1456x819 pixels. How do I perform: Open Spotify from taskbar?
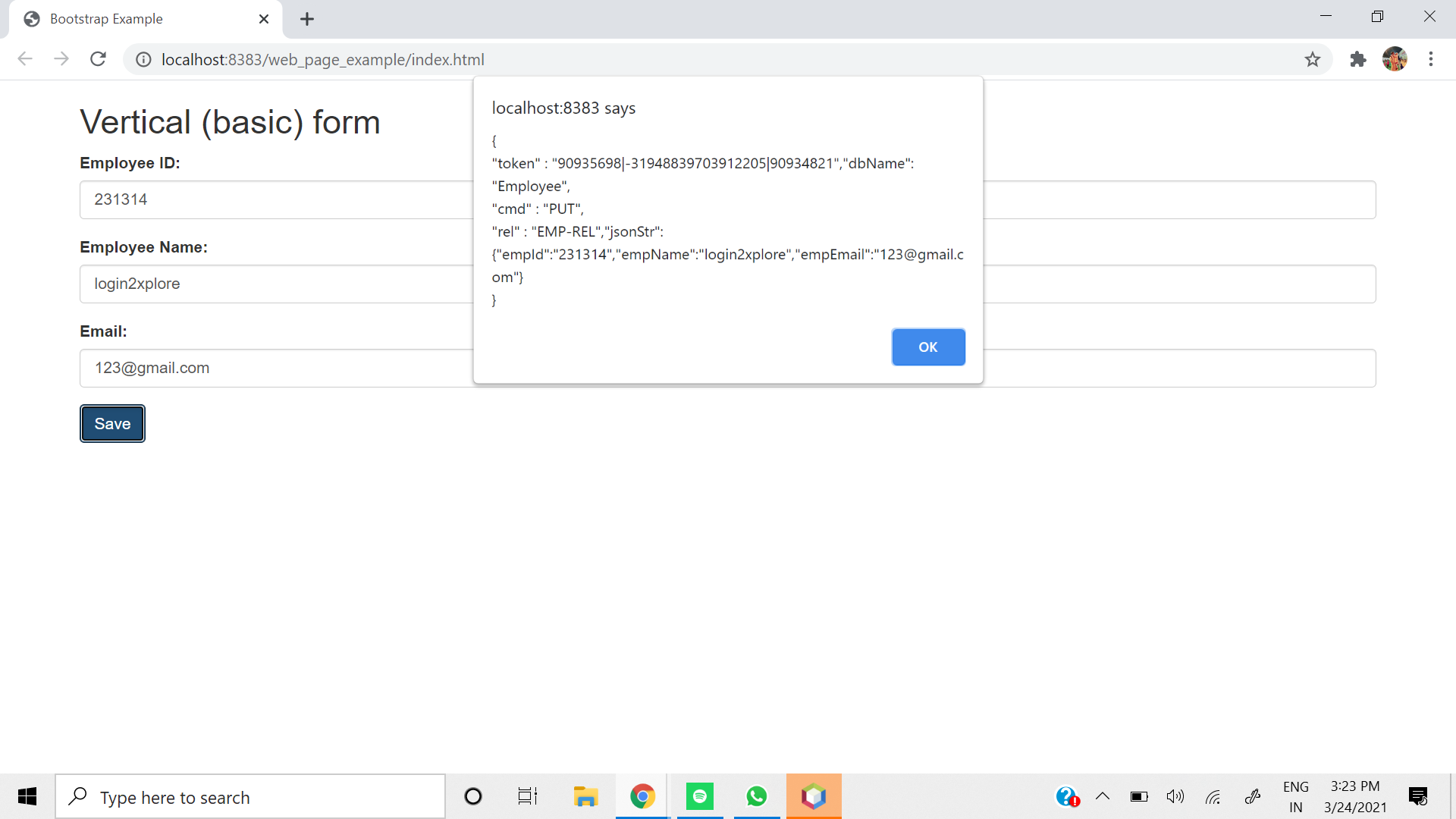coord(700,796)
